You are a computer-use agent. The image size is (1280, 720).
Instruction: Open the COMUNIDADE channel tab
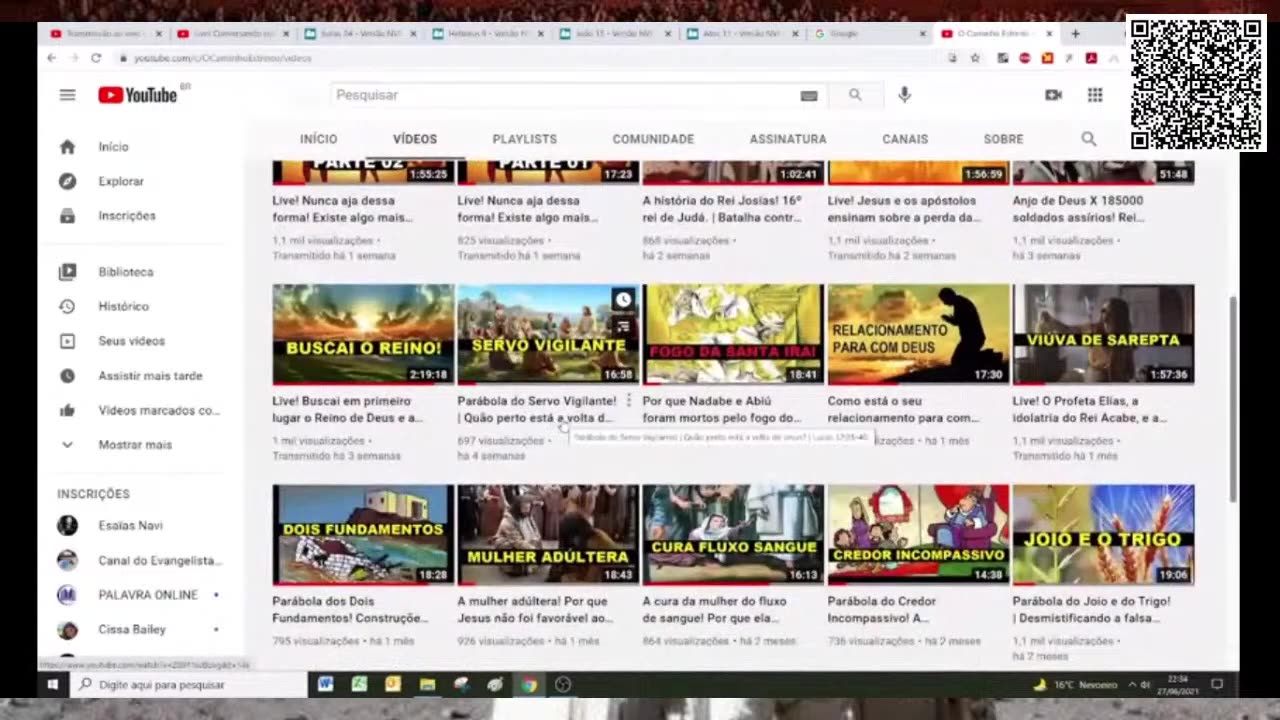coord(653,139)
